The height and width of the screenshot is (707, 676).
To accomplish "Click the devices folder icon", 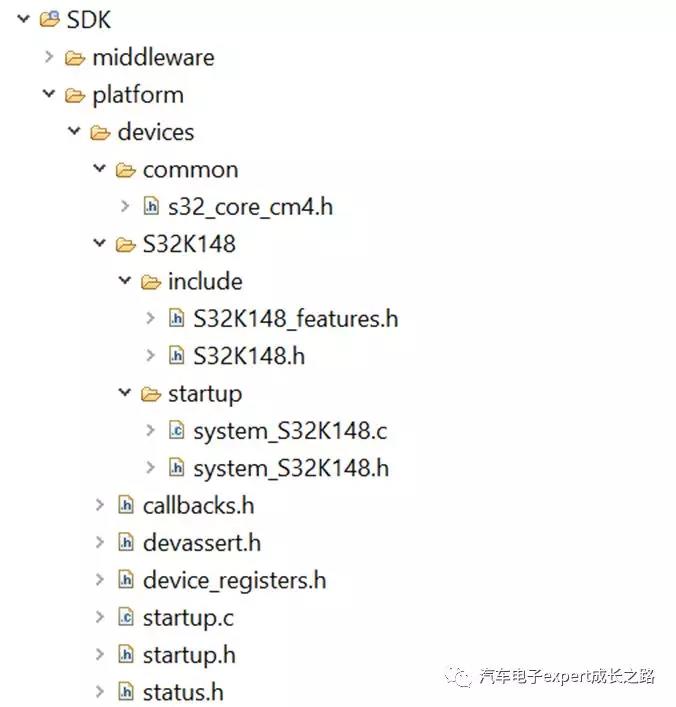I will [x=100, y=132].
